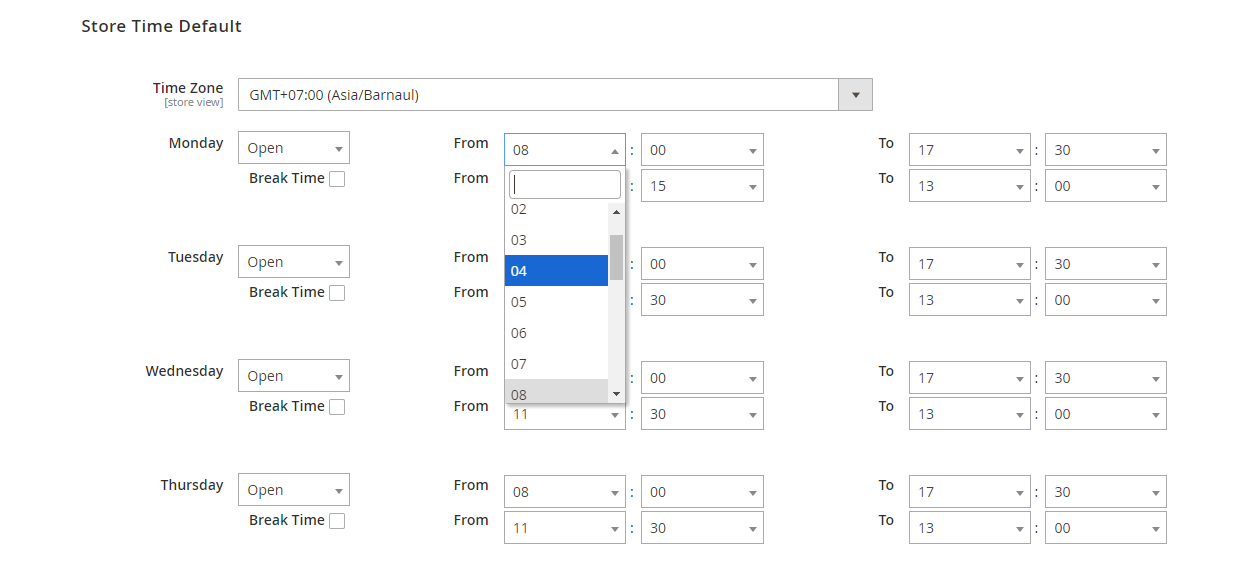Select hour 03 from dropdown options
The image size is (1257, 563).
click(x=556, y=240)
